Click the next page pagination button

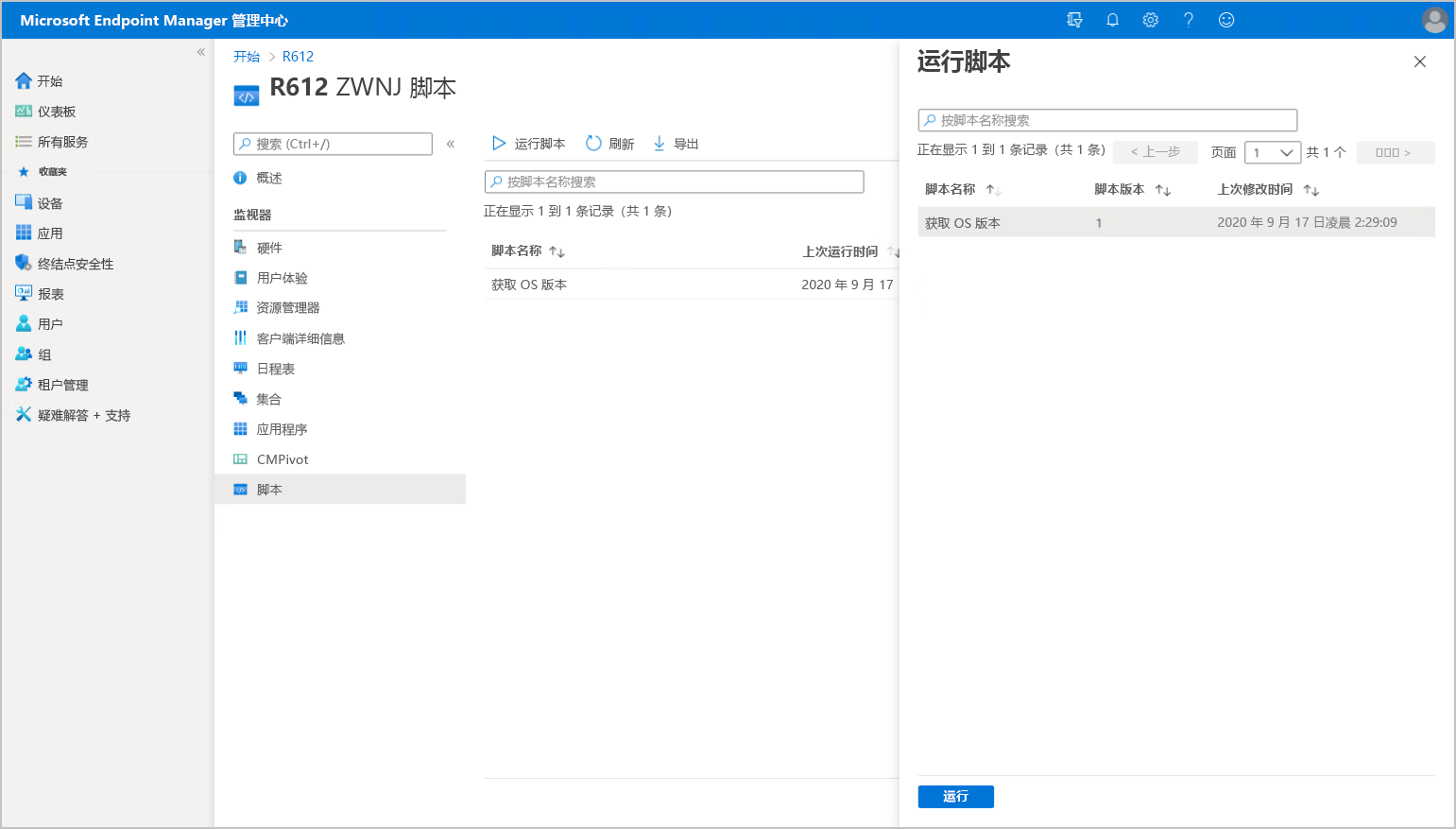click(x=1396, y=152)
